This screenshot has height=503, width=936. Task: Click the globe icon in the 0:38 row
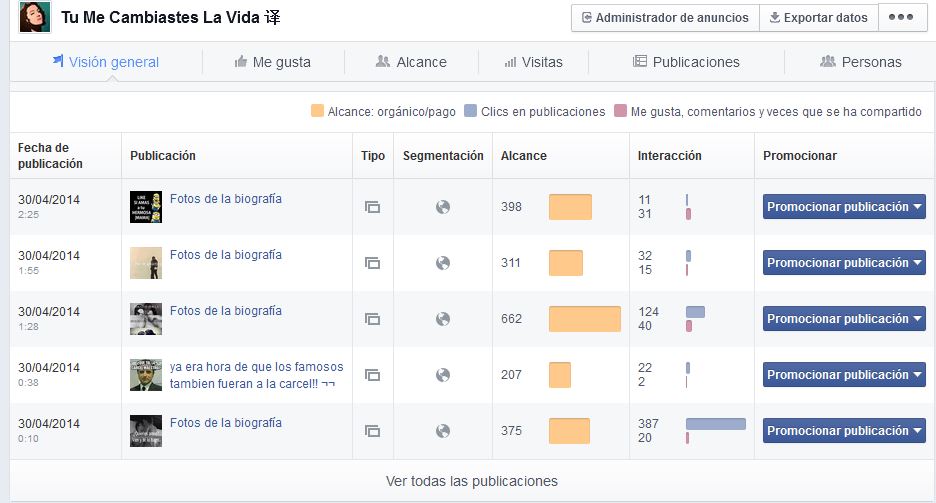click(x=443, y=375)
